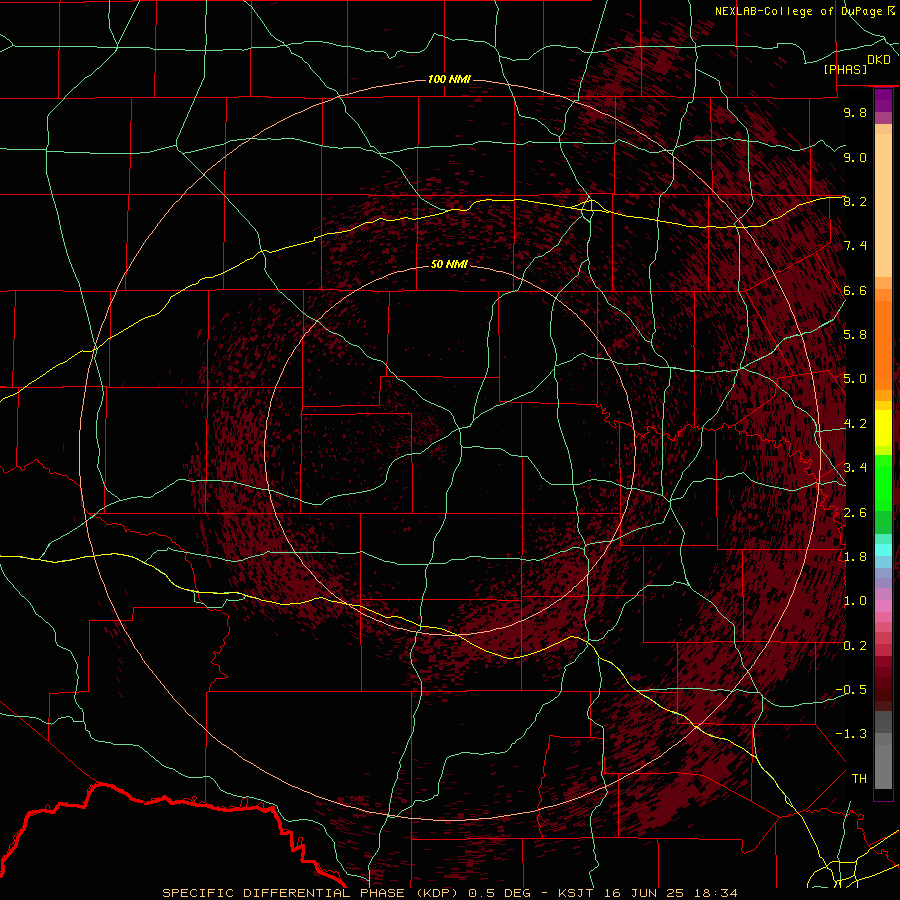
Task: Click the 0.2 value on color scale
Action: coord(855,646)
